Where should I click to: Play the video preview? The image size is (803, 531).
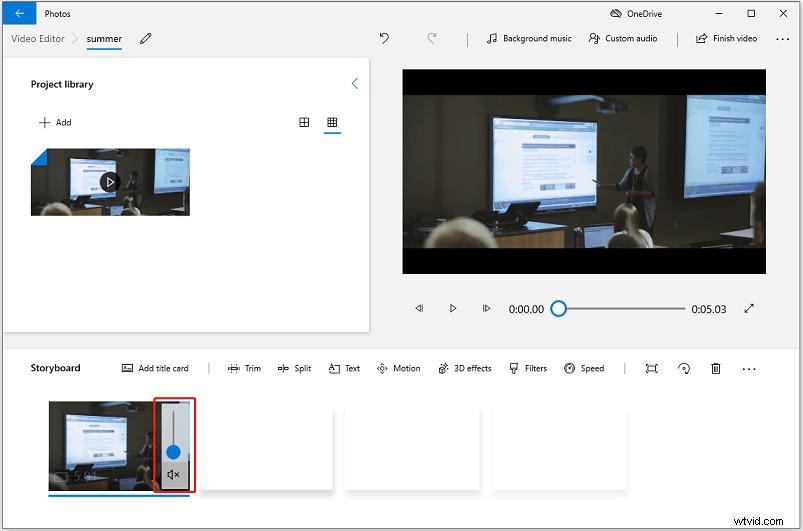point(453,308)
